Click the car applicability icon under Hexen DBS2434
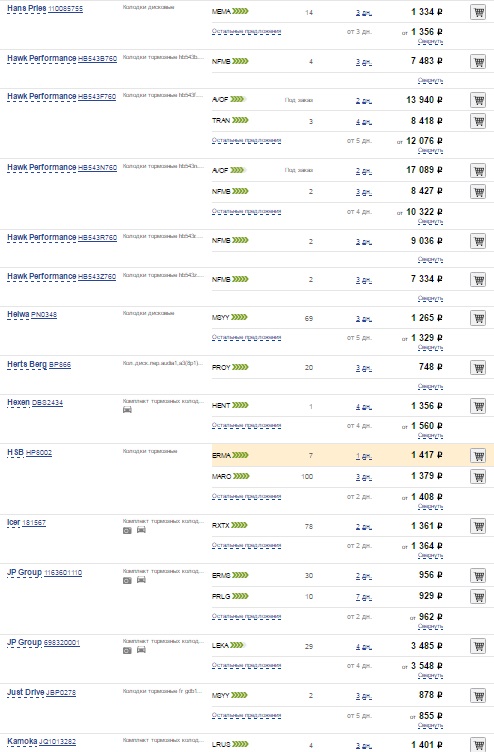Viewport: 494px width, 752px height. click(127, 410)
